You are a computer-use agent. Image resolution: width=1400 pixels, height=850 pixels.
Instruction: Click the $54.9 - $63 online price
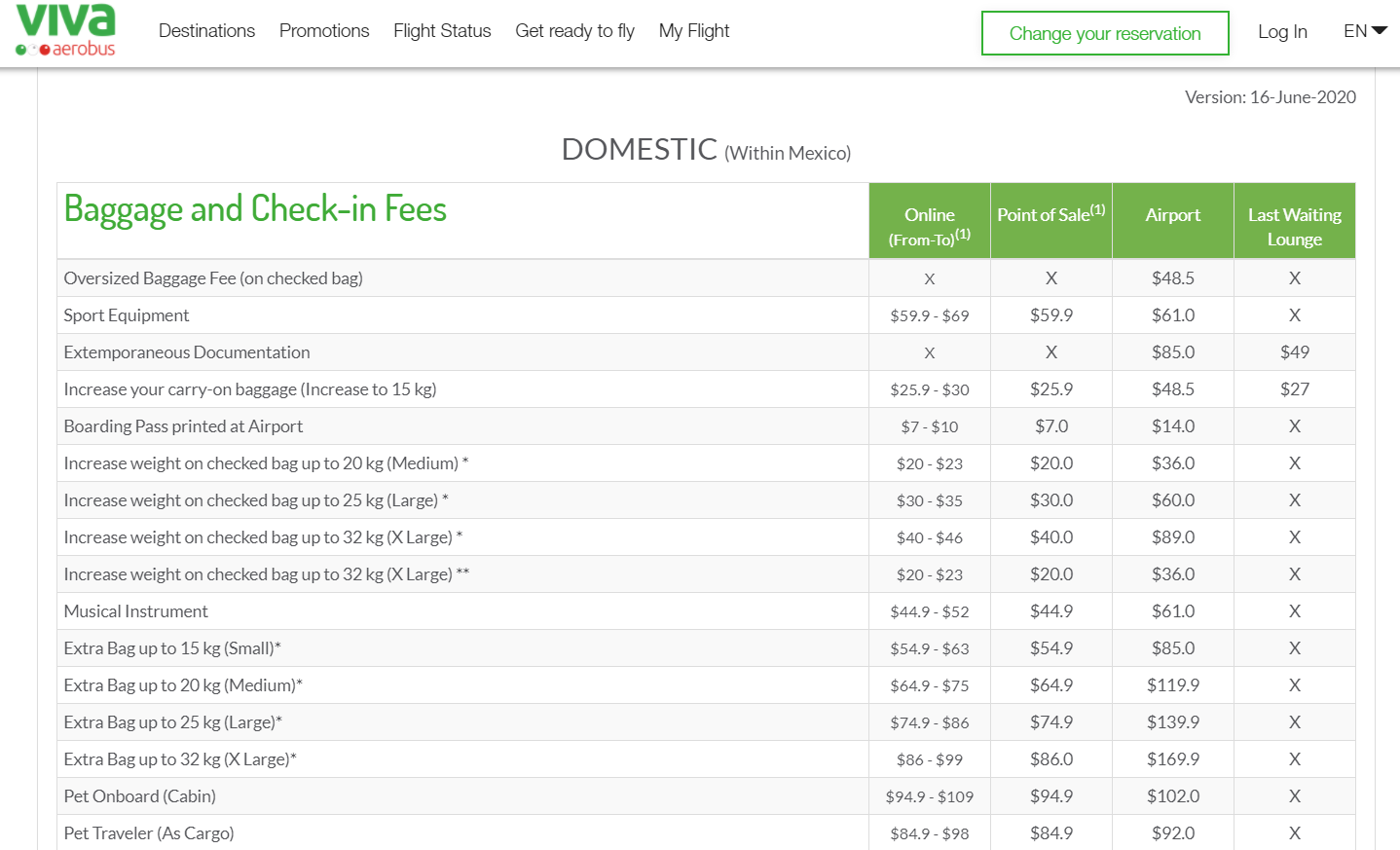point(930,648)
